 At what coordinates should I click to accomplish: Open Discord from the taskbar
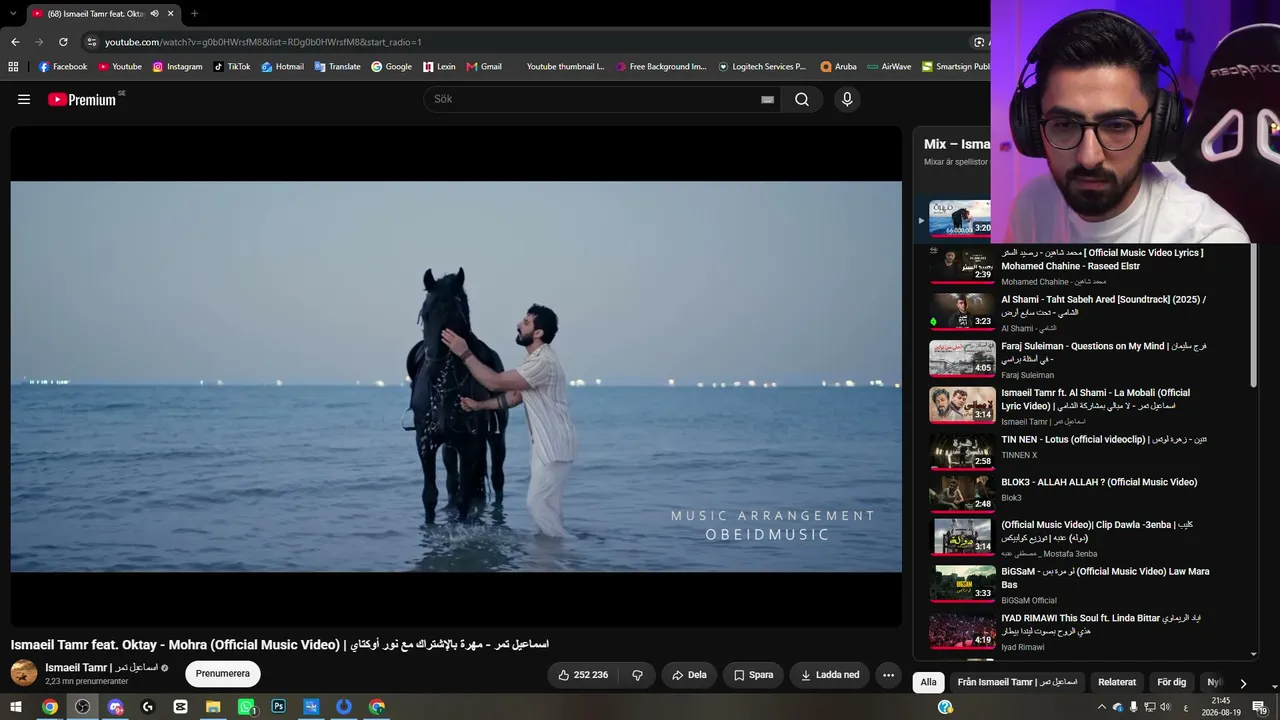[x=115, y=707]
